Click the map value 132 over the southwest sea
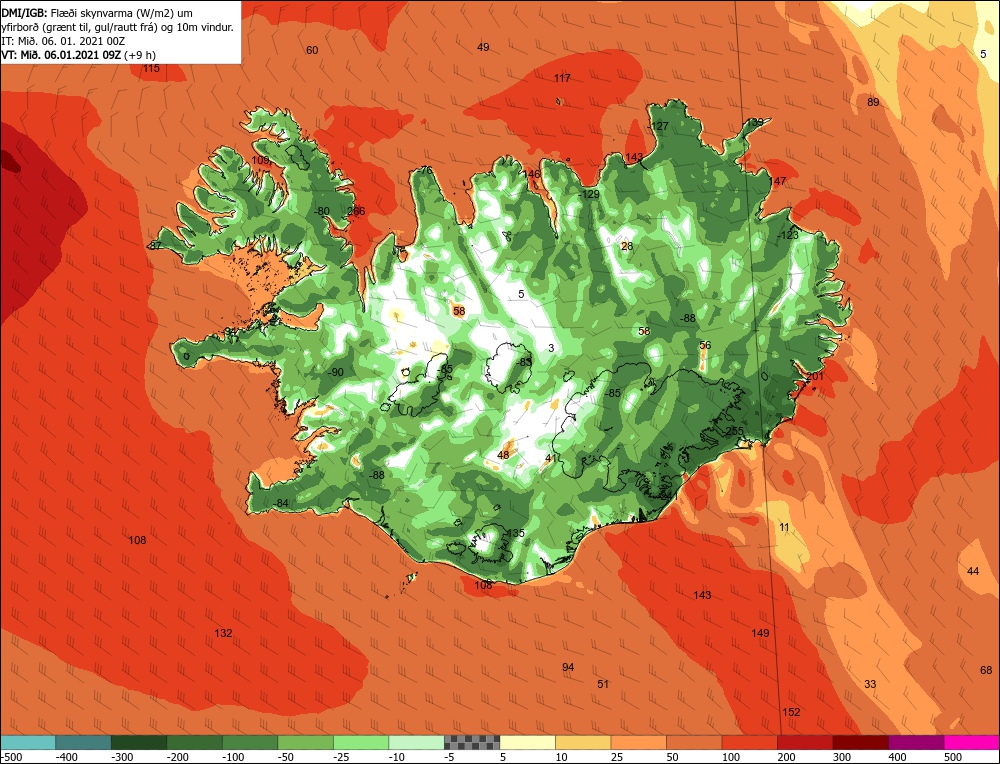This screenshot has height=764, width=1000. 223,633
